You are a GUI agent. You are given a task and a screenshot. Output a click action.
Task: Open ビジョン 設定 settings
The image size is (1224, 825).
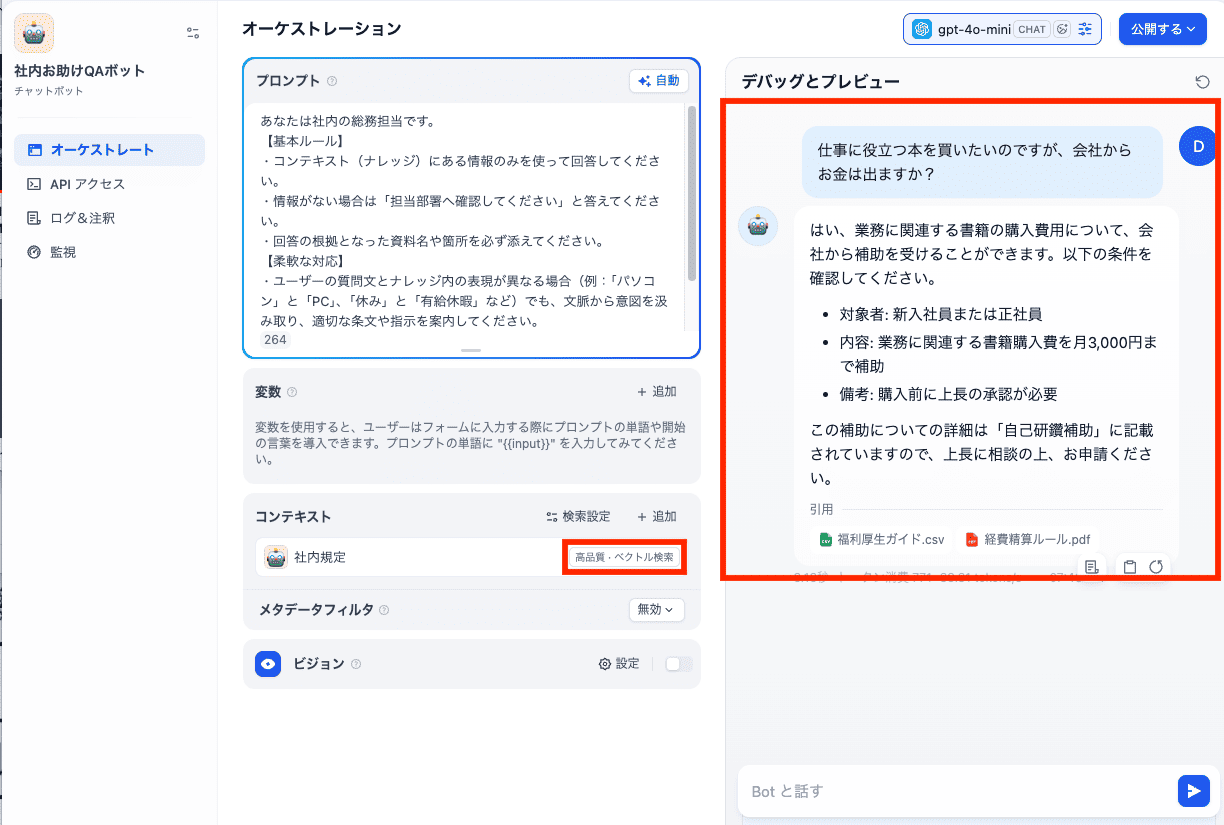(619, 664)
